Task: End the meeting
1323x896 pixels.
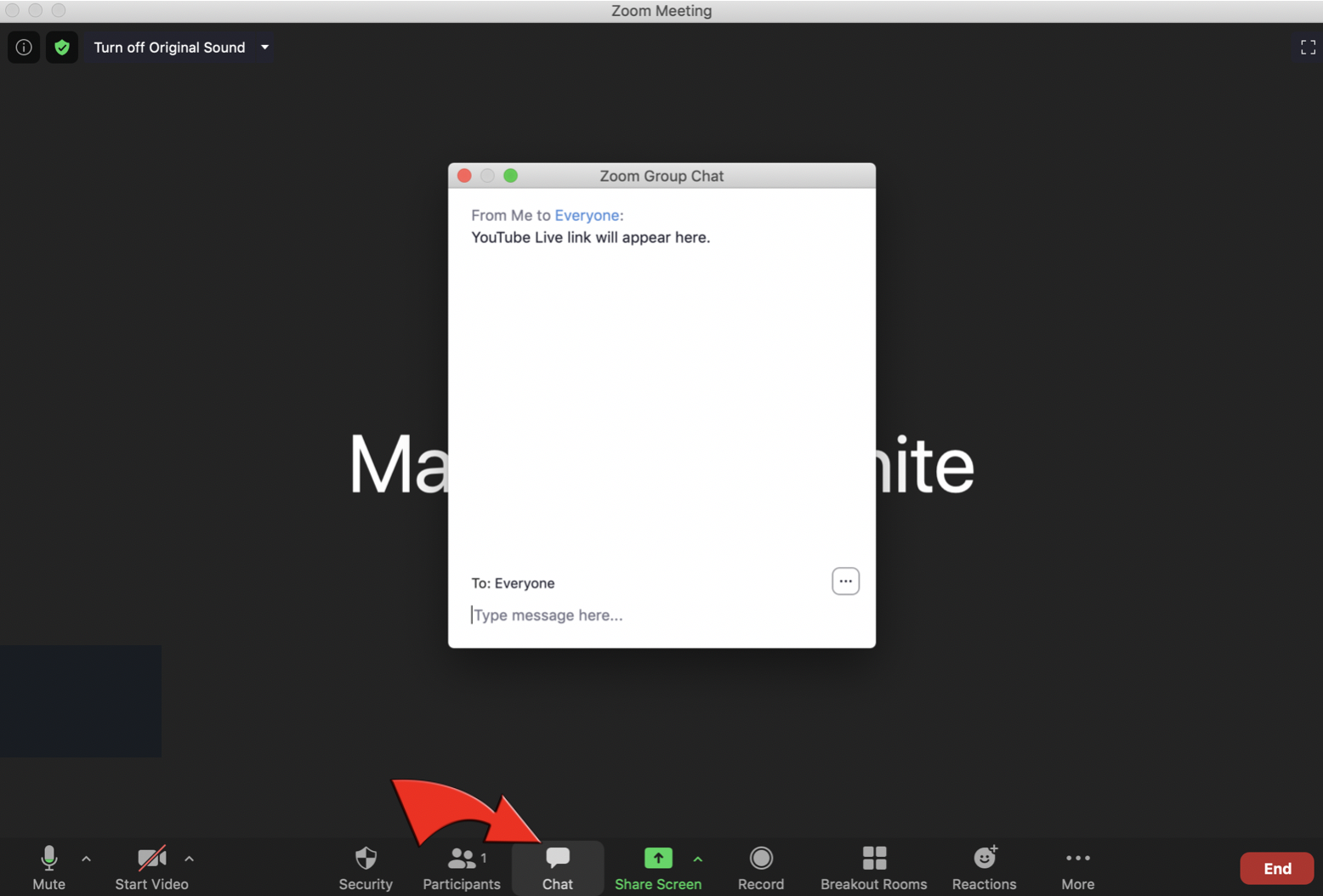Action: click(x=1277, y=869)
